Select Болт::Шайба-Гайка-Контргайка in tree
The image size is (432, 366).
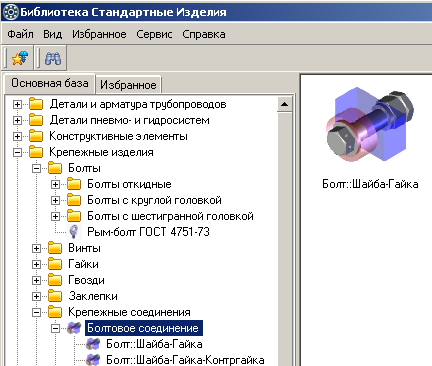point(185,360)
